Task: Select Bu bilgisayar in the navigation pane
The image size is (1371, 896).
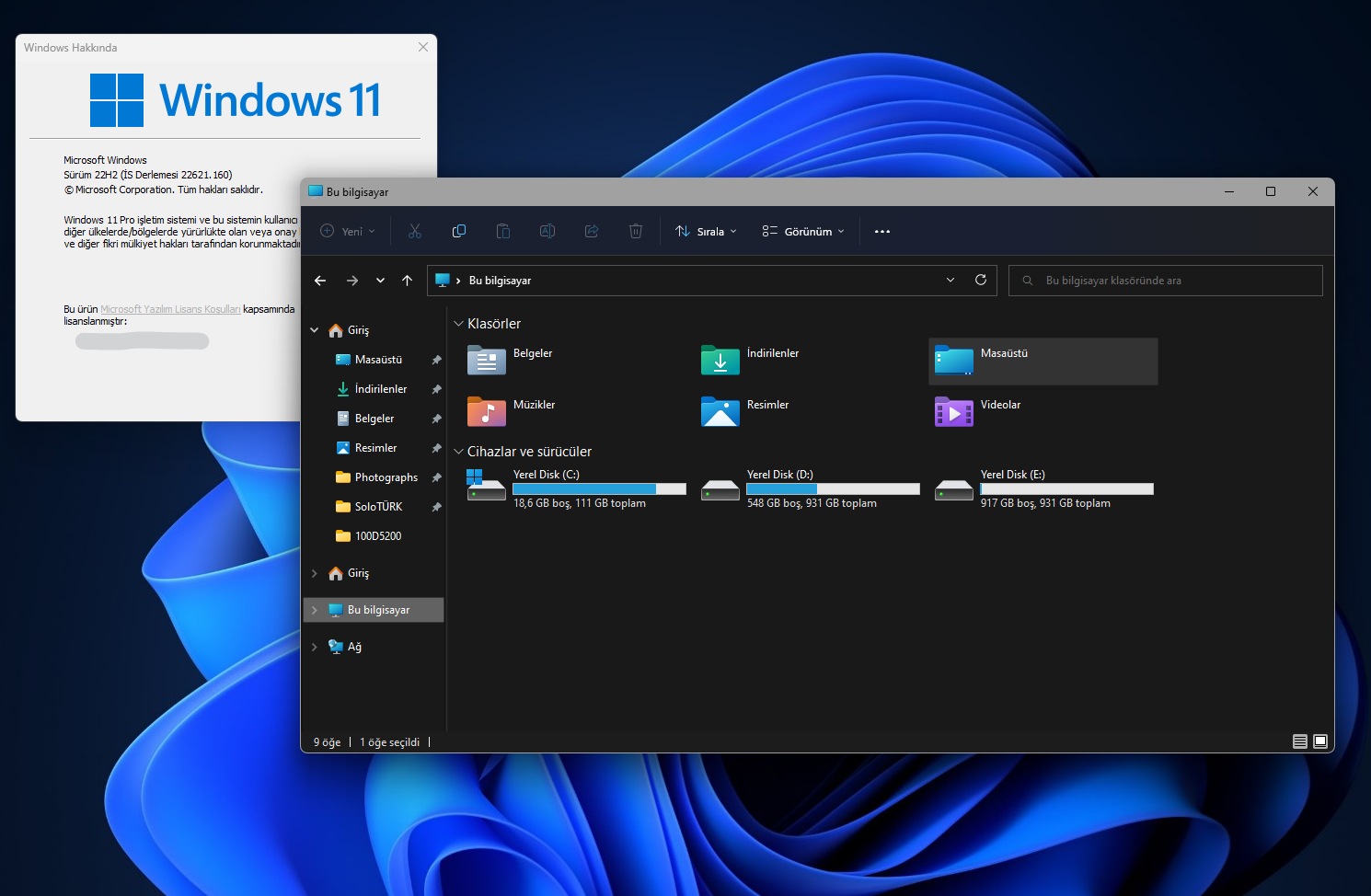Action: 374,610
